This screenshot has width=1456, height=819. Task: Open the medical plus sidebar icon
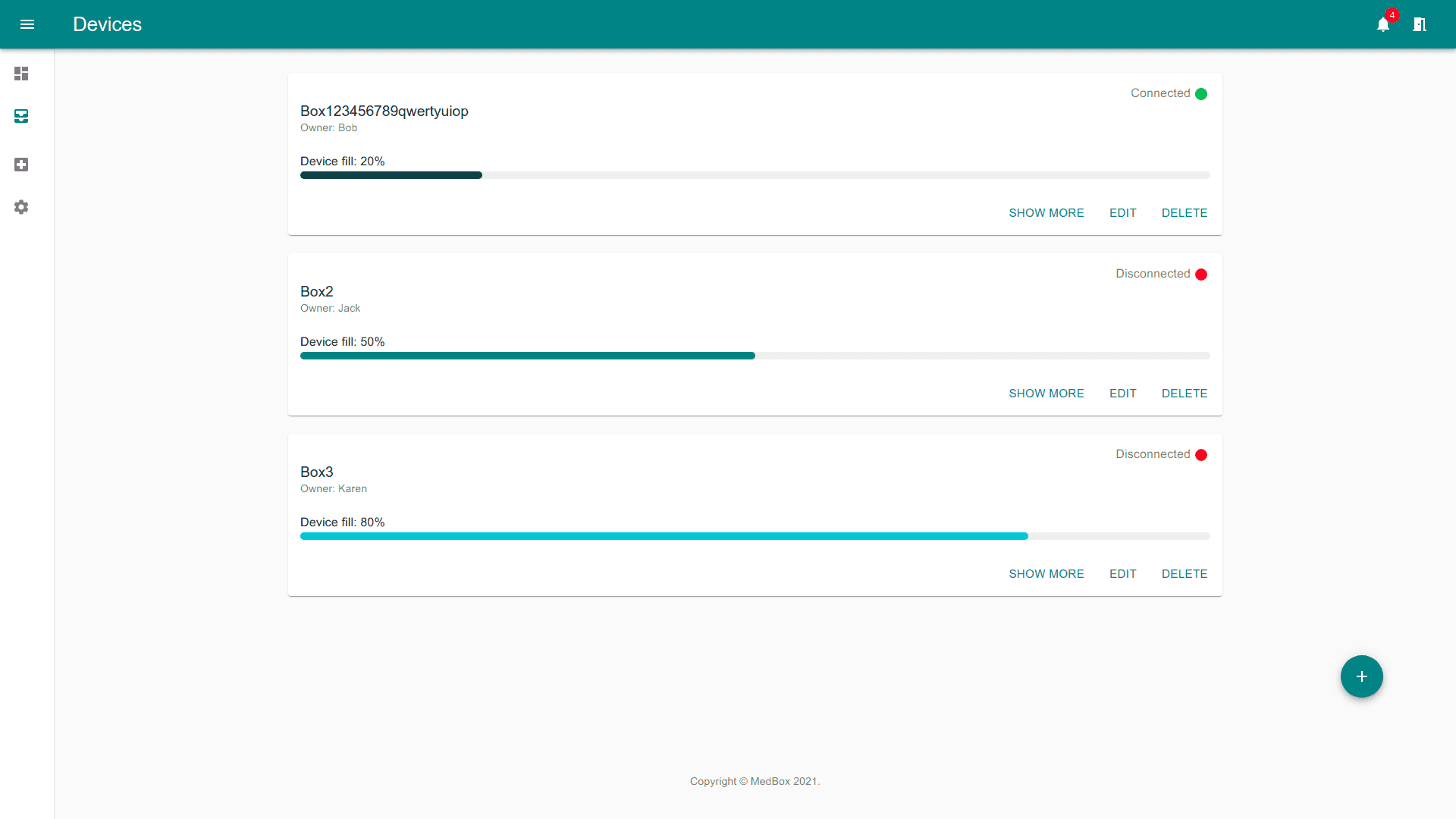pos(21,165)
